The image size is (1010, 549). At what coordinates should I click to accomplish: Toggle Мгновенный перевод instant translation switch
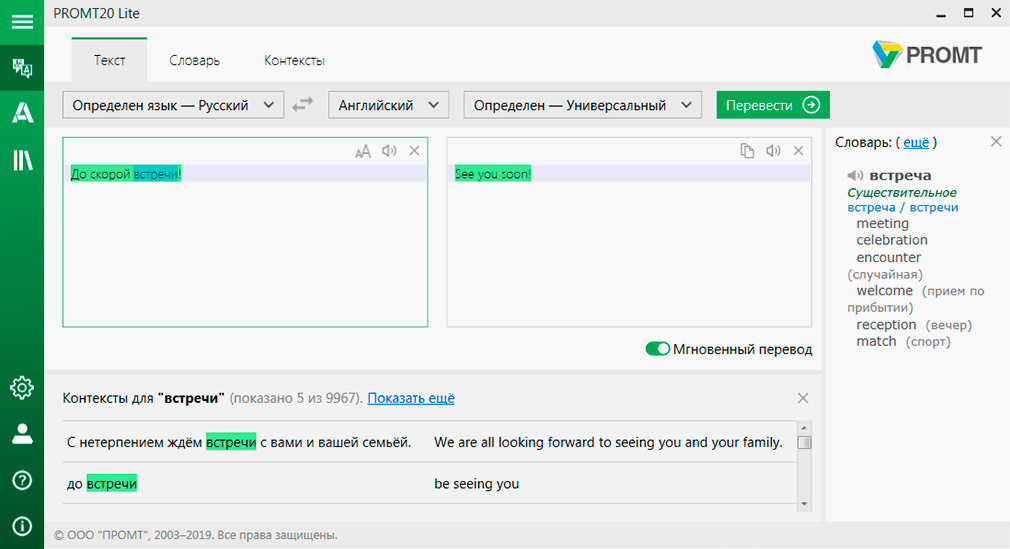(658, 349)
